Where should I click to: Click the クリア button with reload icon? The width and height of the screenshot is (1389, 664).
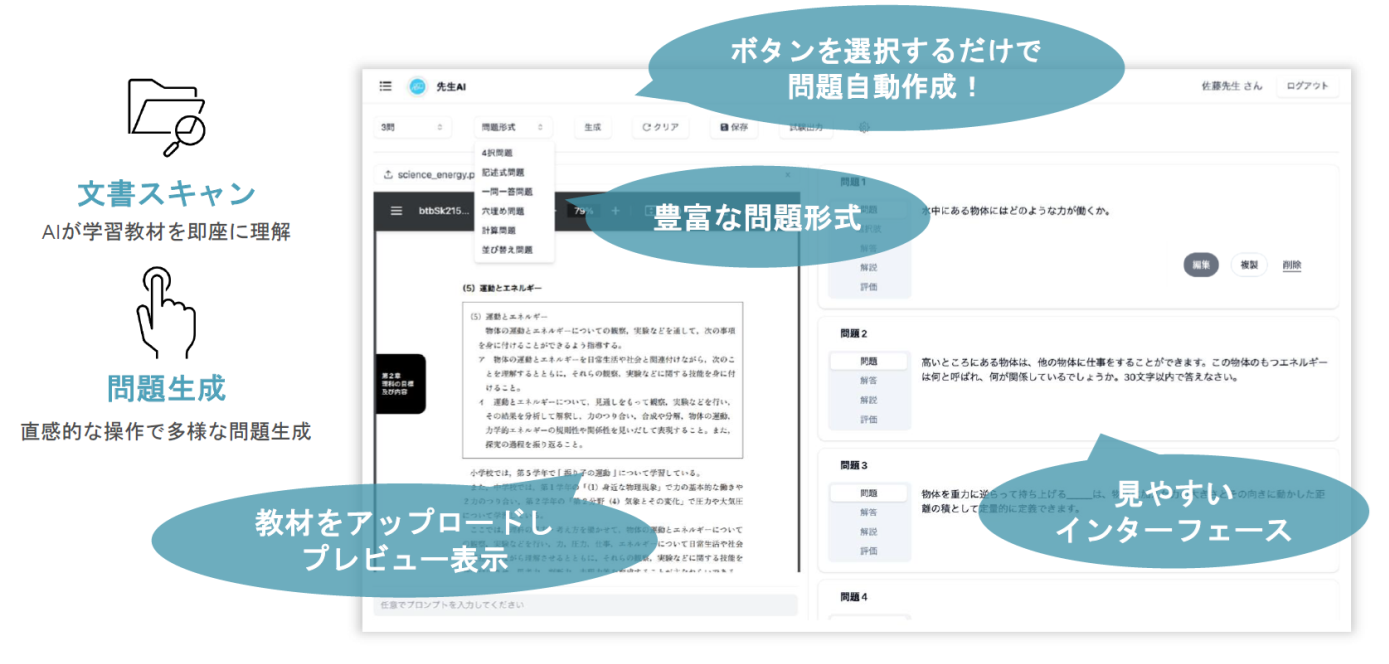[660, 127]
